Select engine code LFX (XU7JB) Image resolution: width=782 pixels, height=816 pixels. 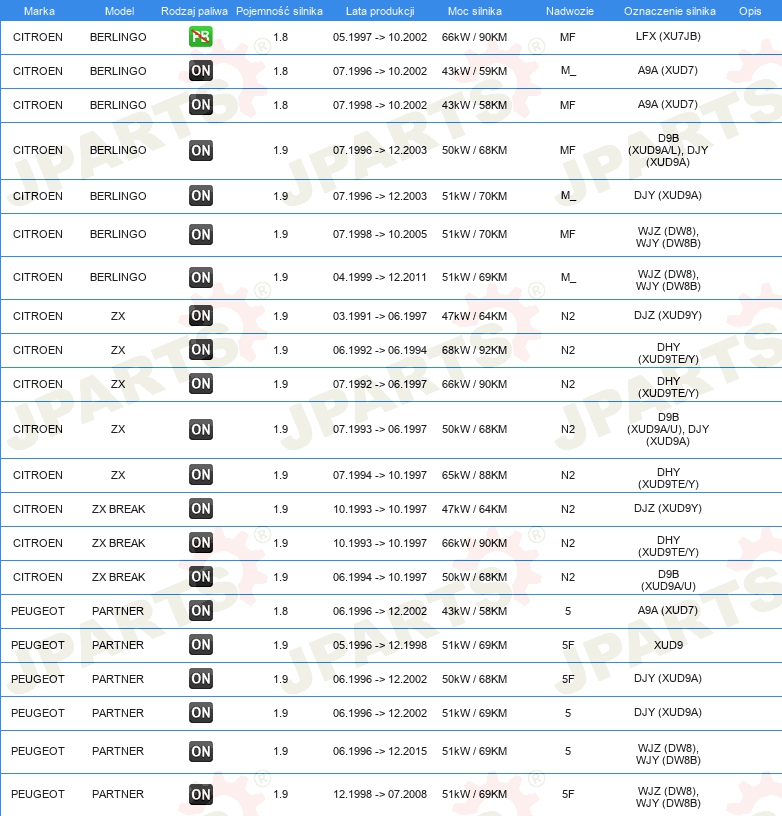(668, 36)
